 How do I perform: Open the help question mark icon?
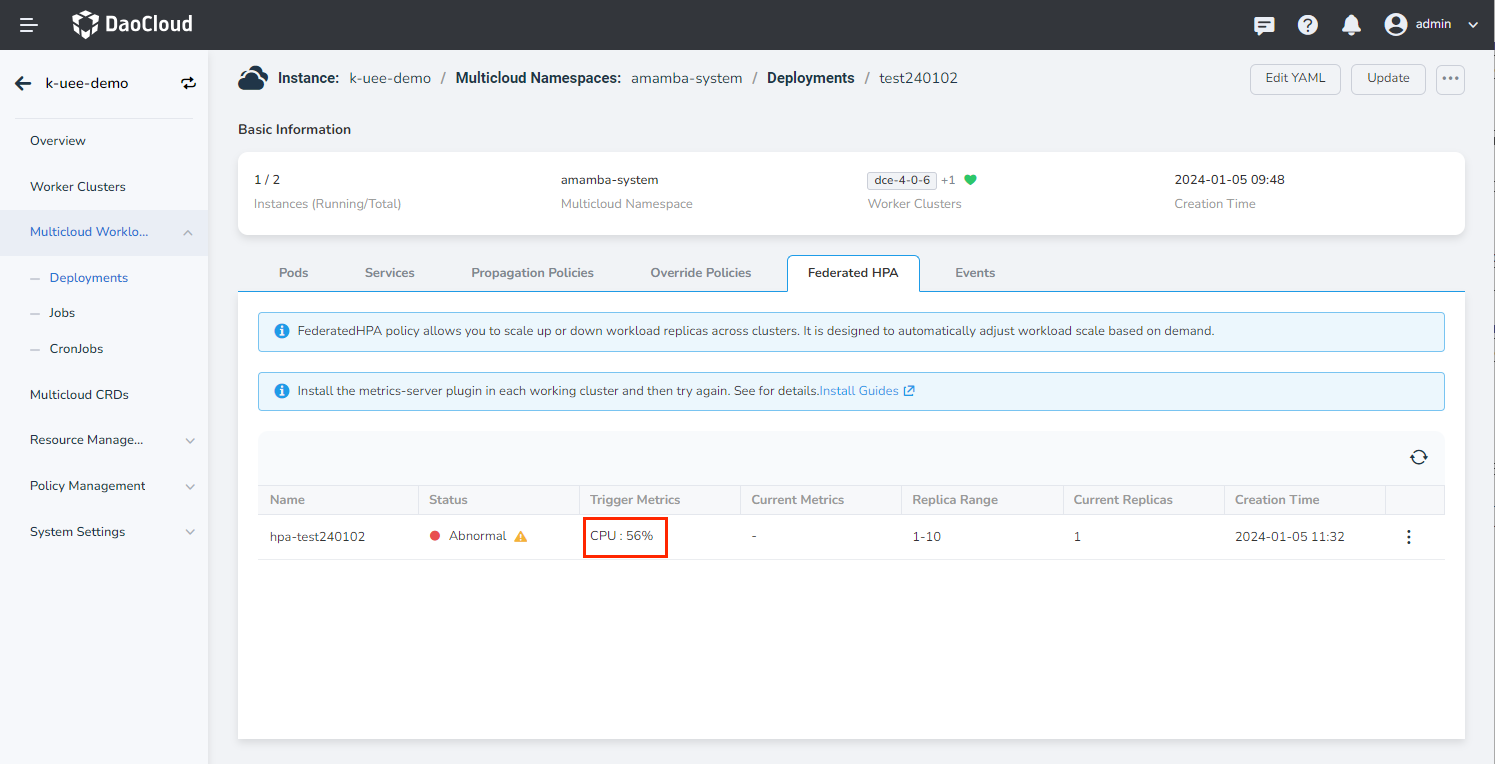(1307, 25)
